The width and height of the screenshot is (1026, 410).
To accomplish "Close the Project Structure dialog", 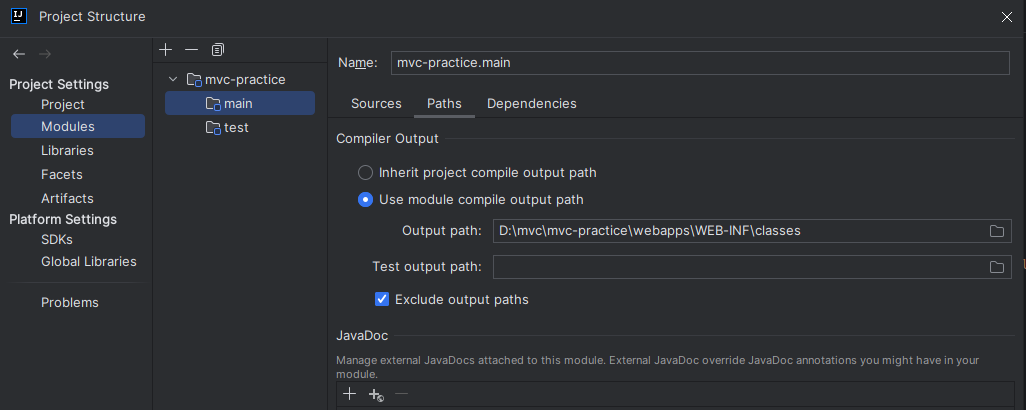I will (1007, 17).
